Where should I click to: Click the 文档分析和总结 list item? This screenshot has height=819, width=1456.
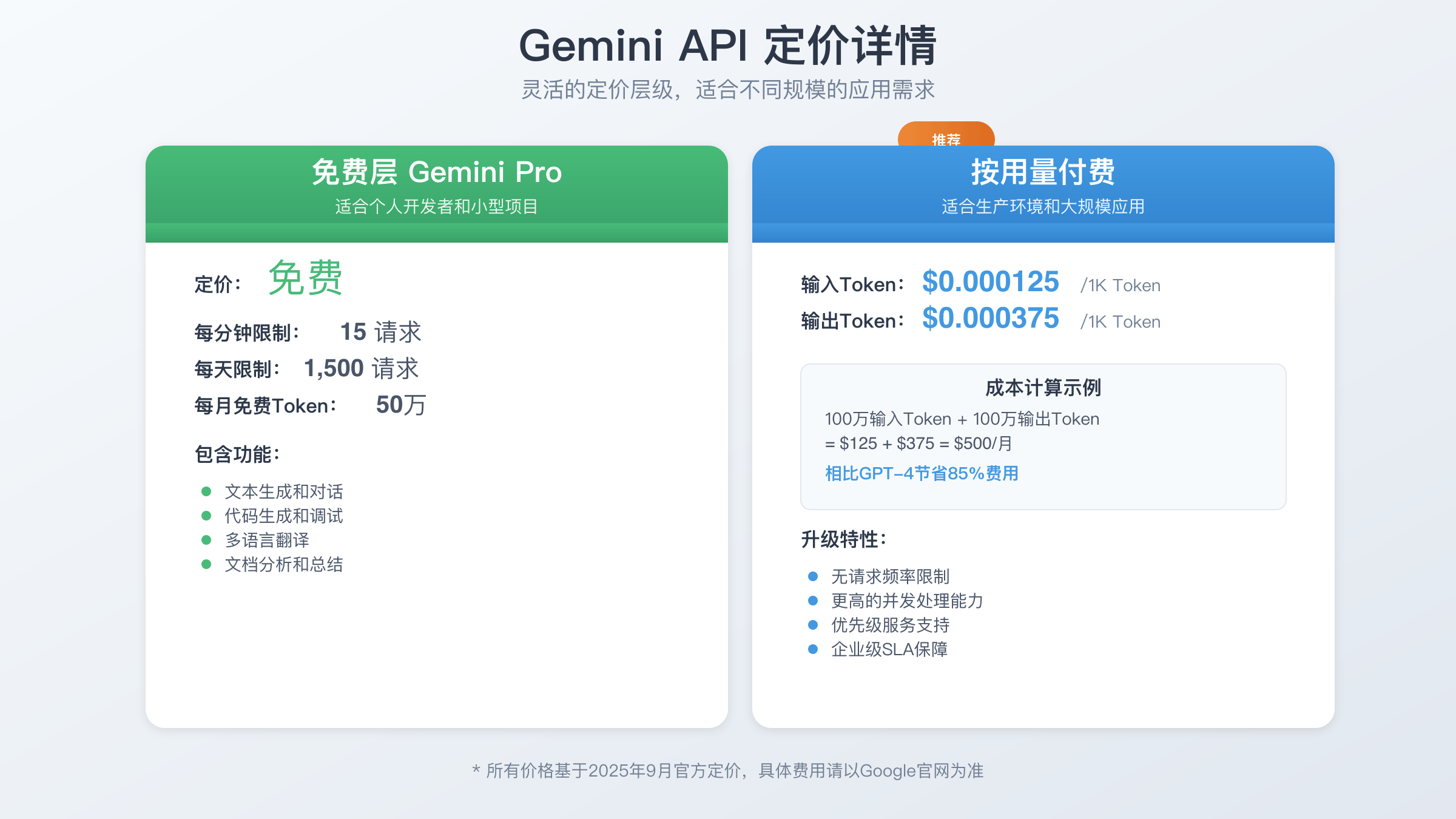pyautogui.click(x=284, y=564)
